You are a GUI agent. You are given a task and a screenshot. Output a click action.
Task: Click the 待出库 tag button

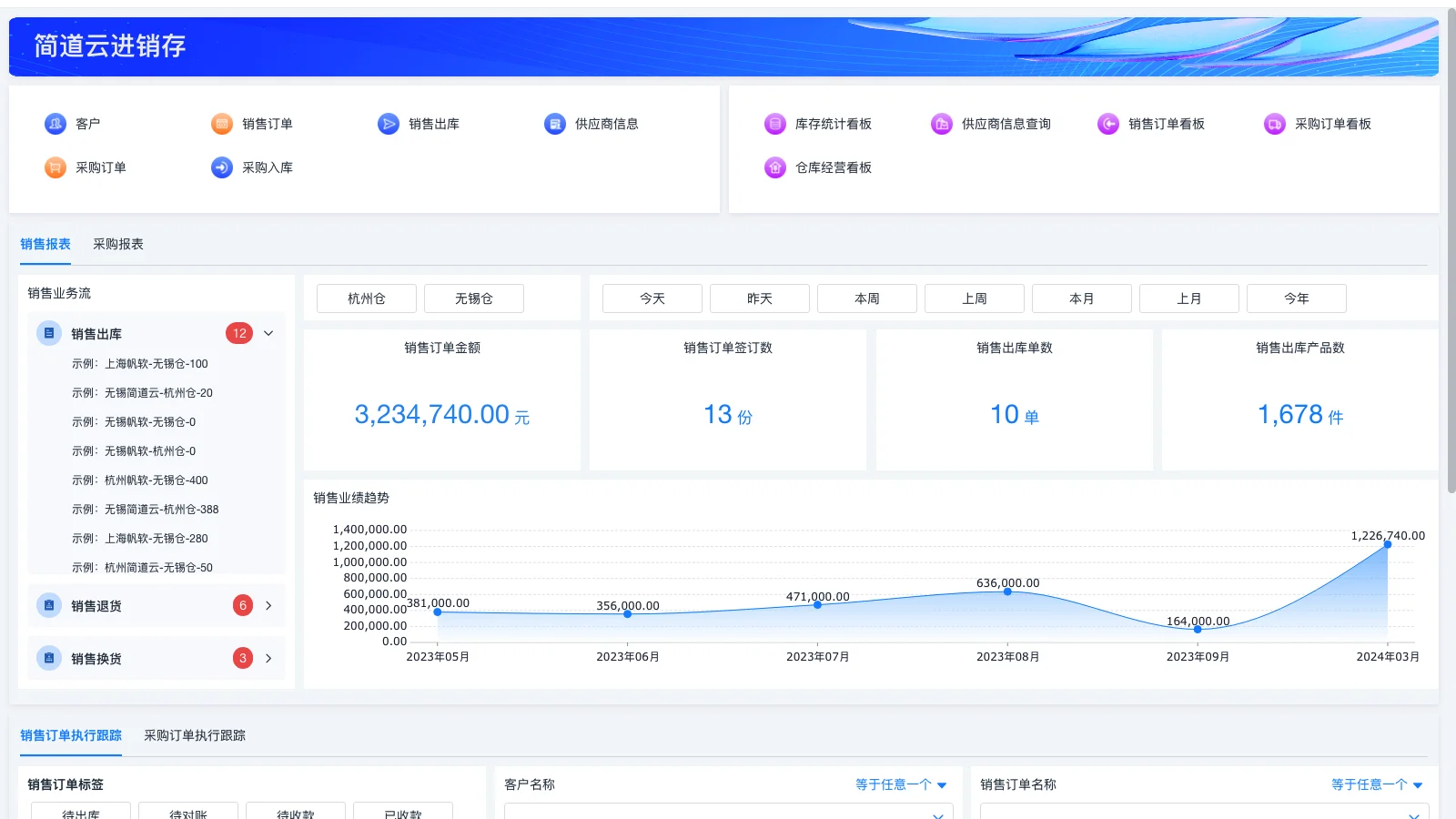(81, 811)
